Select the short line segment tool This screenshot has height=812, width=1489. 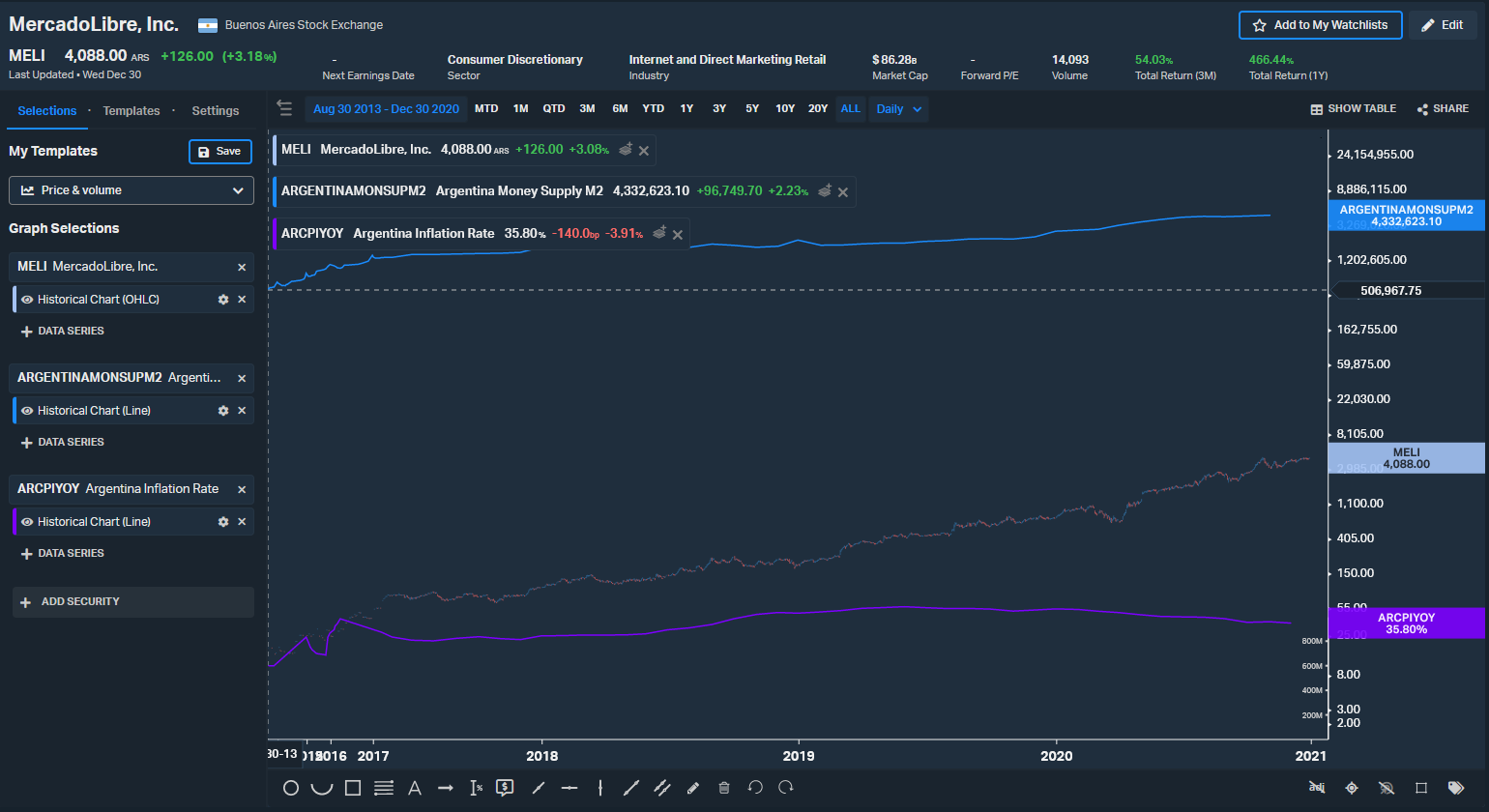(x=539, y=788)
